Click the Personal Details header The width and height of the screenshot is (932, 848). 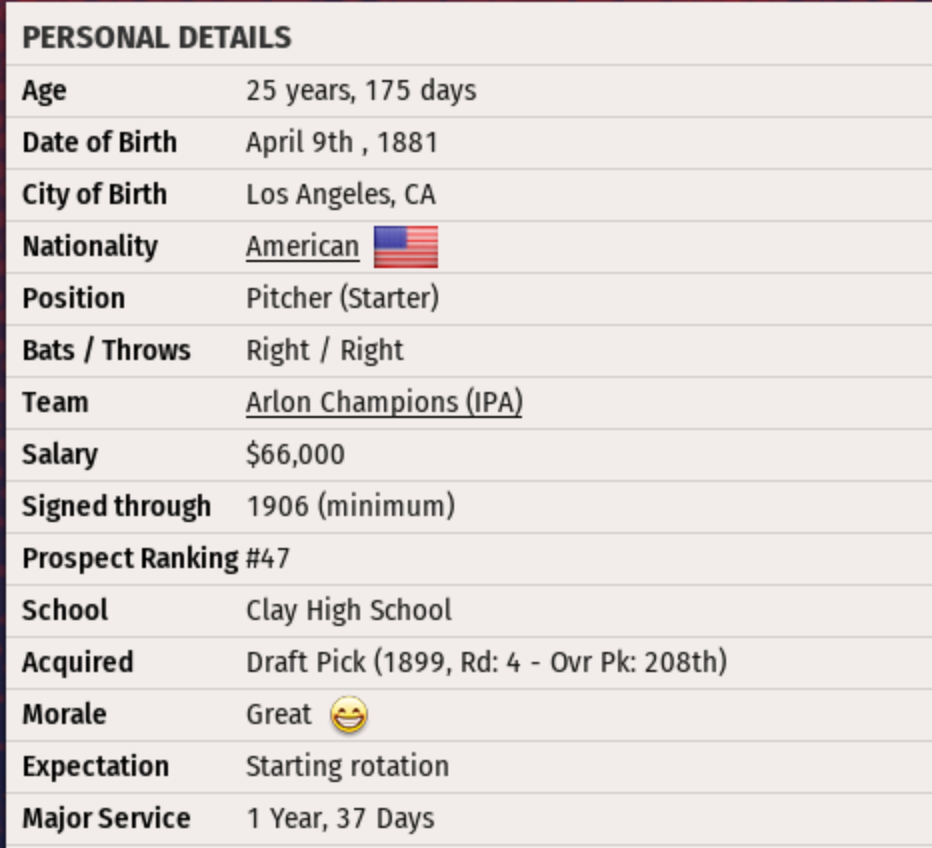157,38
